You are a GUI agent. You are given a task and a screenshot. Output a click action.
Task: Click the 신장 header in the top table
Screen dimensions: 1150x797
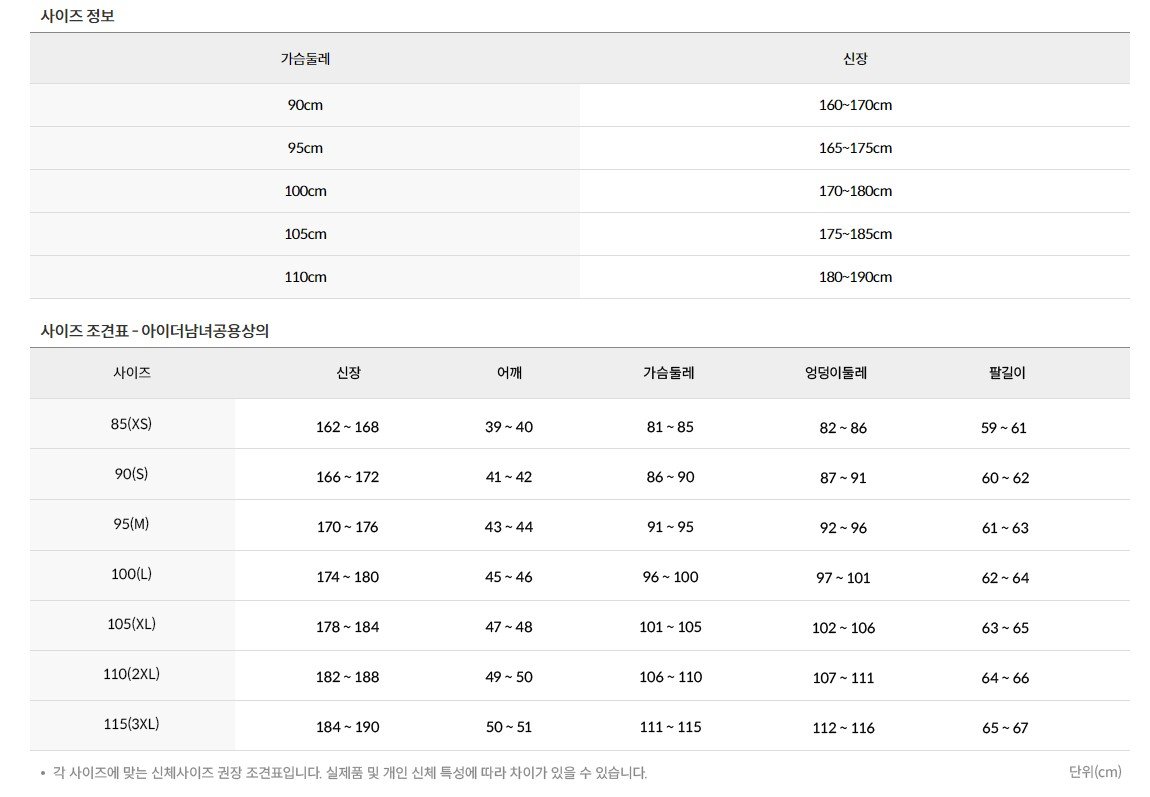click(855, 59)
